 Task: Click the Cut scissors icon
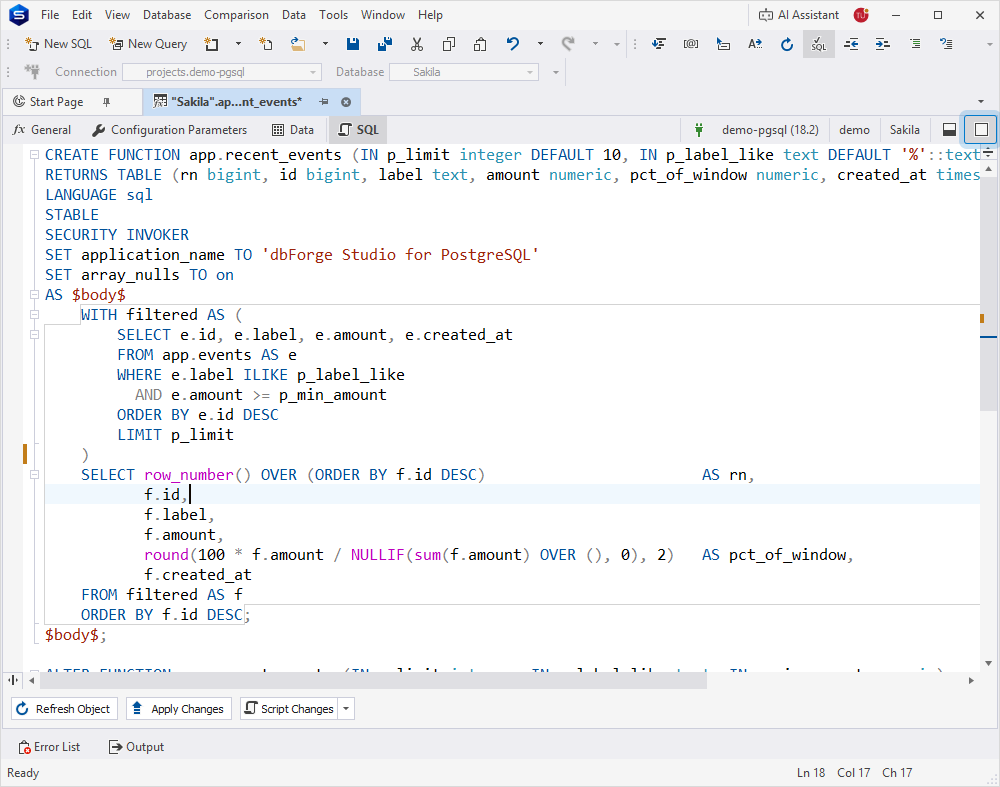click(417, 44)
